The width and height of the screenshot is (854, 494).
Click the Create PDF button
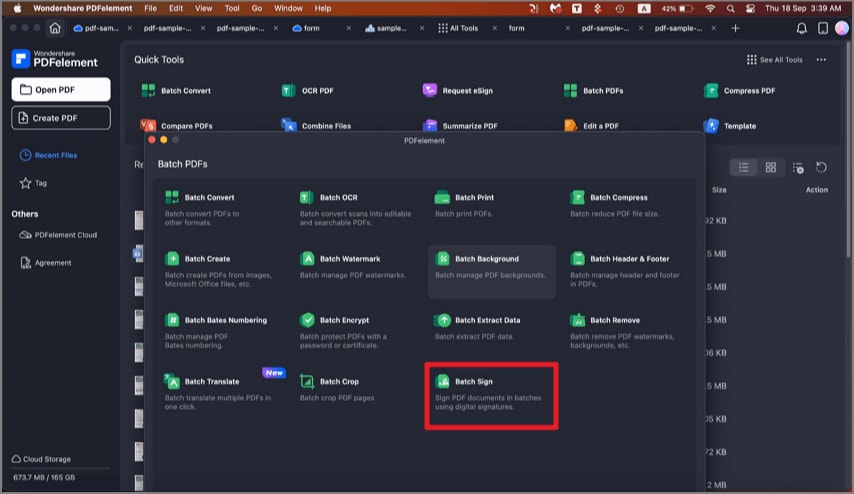(61, 118)
